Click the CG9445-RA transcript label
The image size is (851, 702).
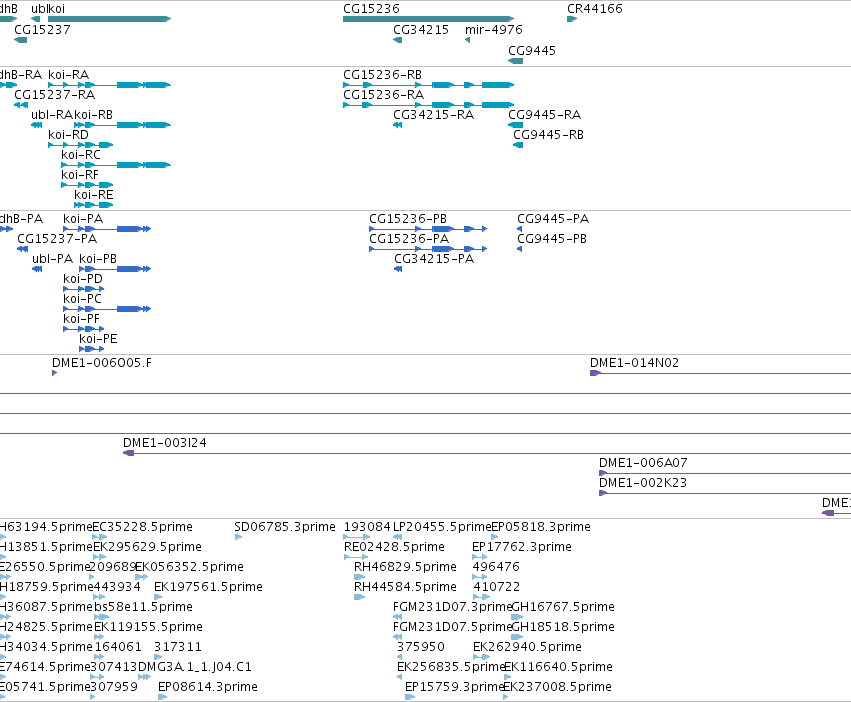click(x=545, y=115)
